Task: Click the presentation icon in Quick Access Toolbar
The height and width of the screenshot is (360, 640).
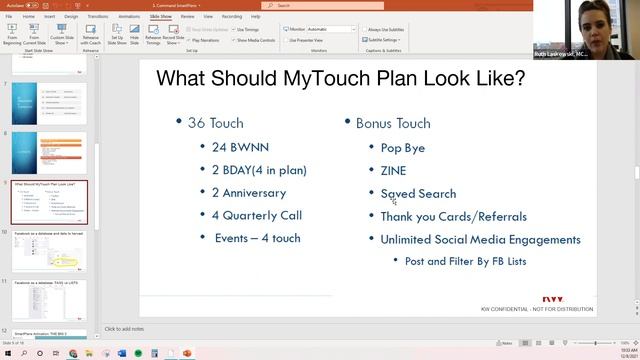Action: [x=78, y=6]
